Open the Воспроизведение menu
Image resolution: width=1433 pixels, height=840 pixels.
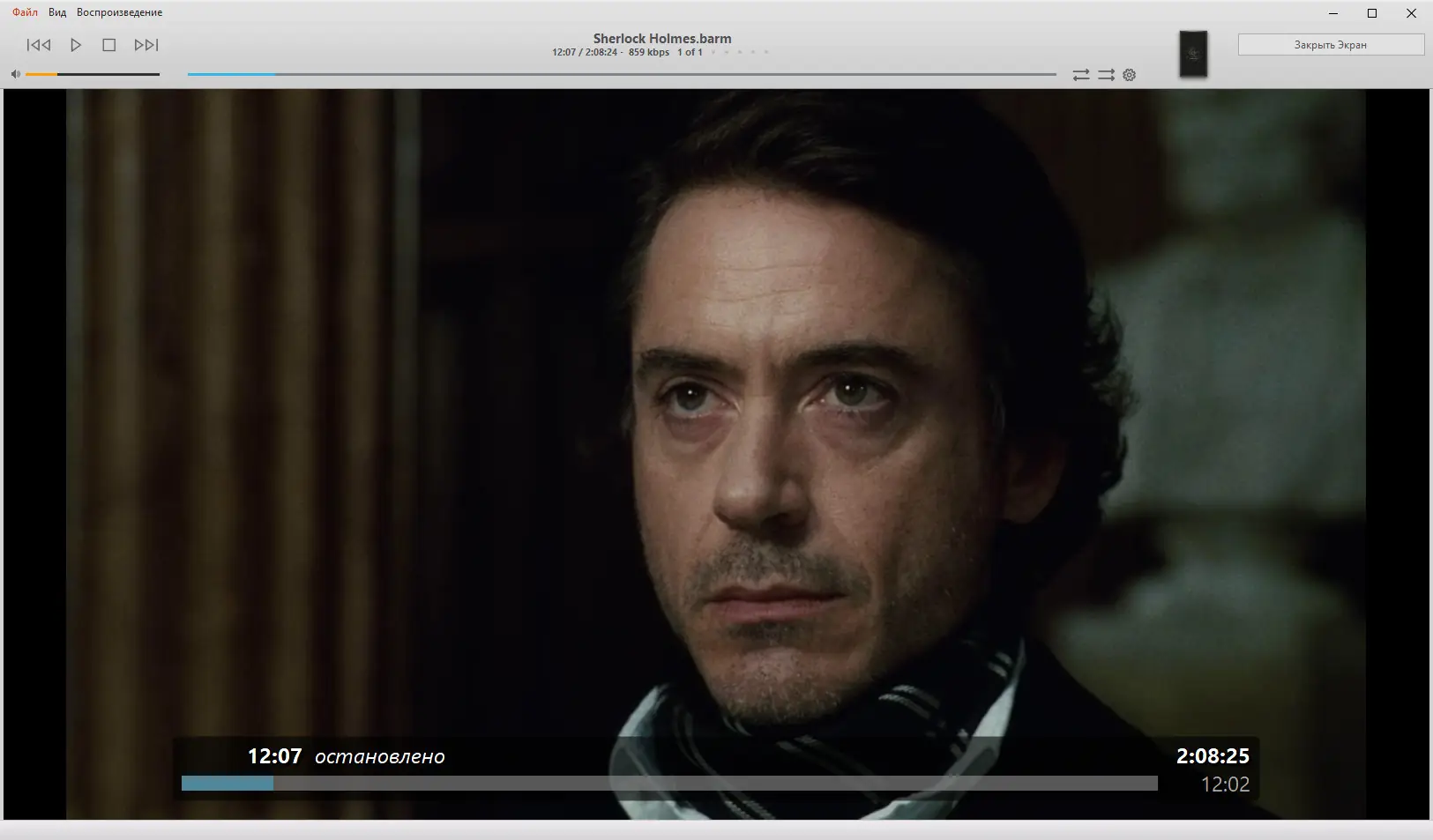pyautogui.click(x=119, y=12)
